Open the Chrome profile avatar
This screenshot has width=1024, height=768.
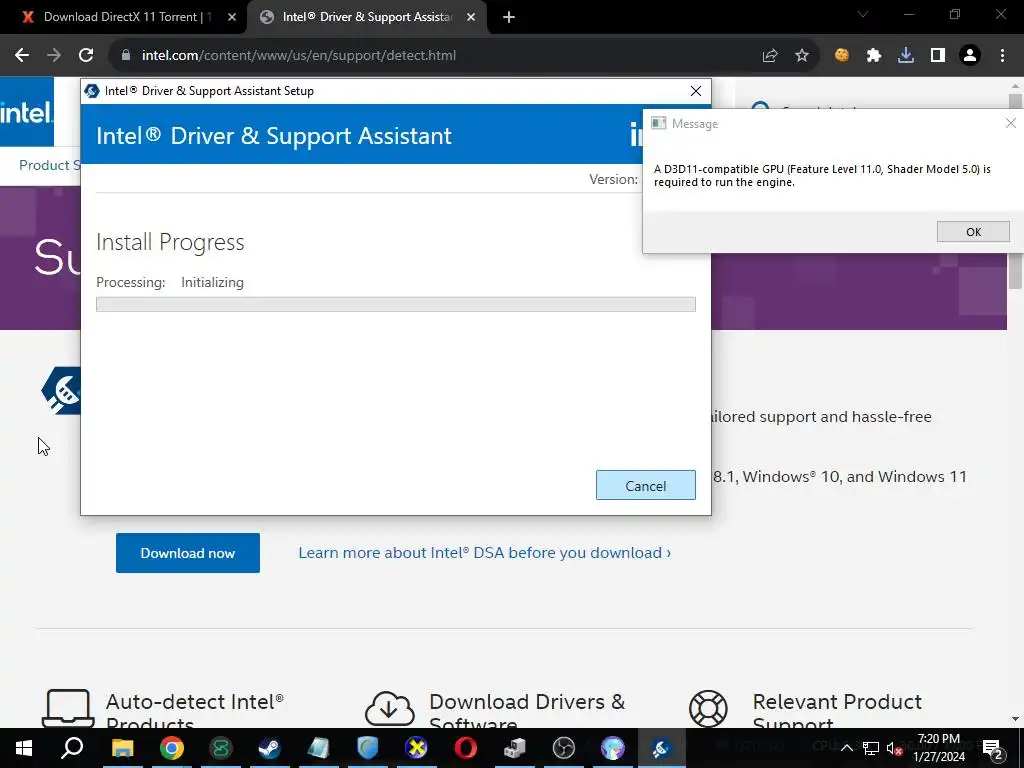tap(970, 56)
